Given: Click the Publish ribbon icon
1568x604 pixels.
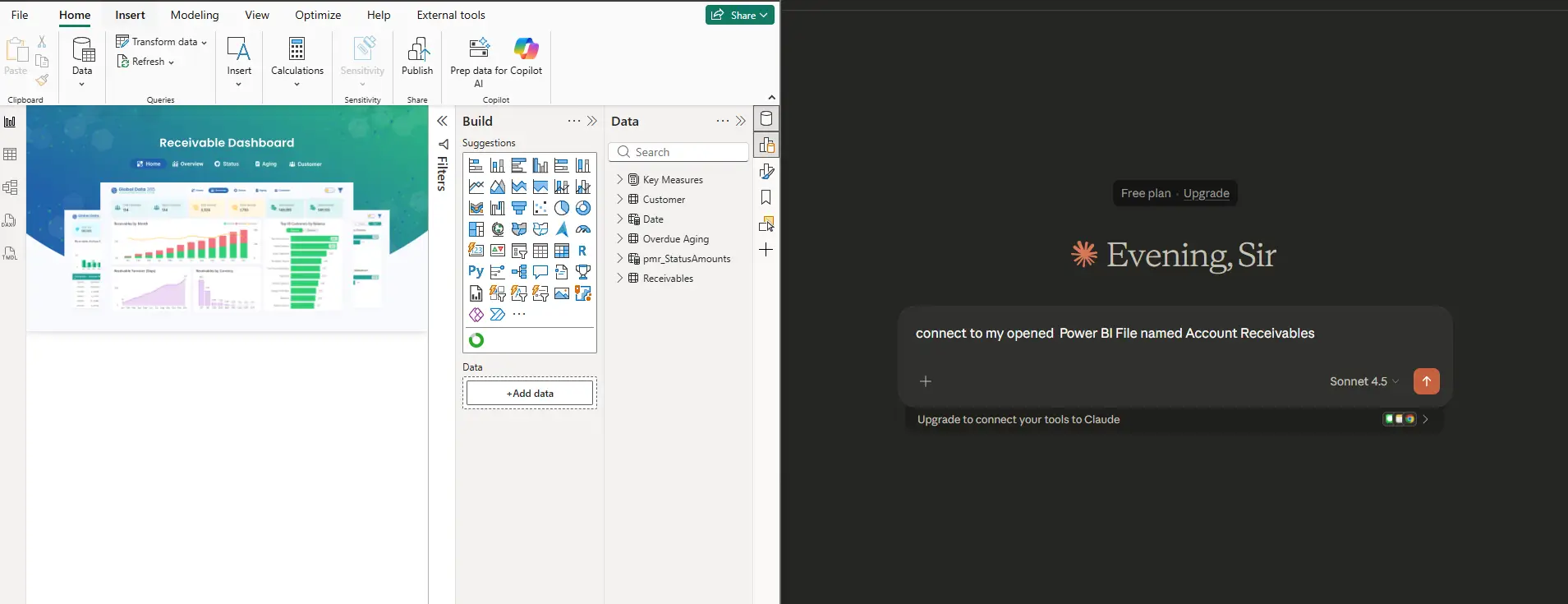Looking at the screenshot, I should [x=417, y=57].
